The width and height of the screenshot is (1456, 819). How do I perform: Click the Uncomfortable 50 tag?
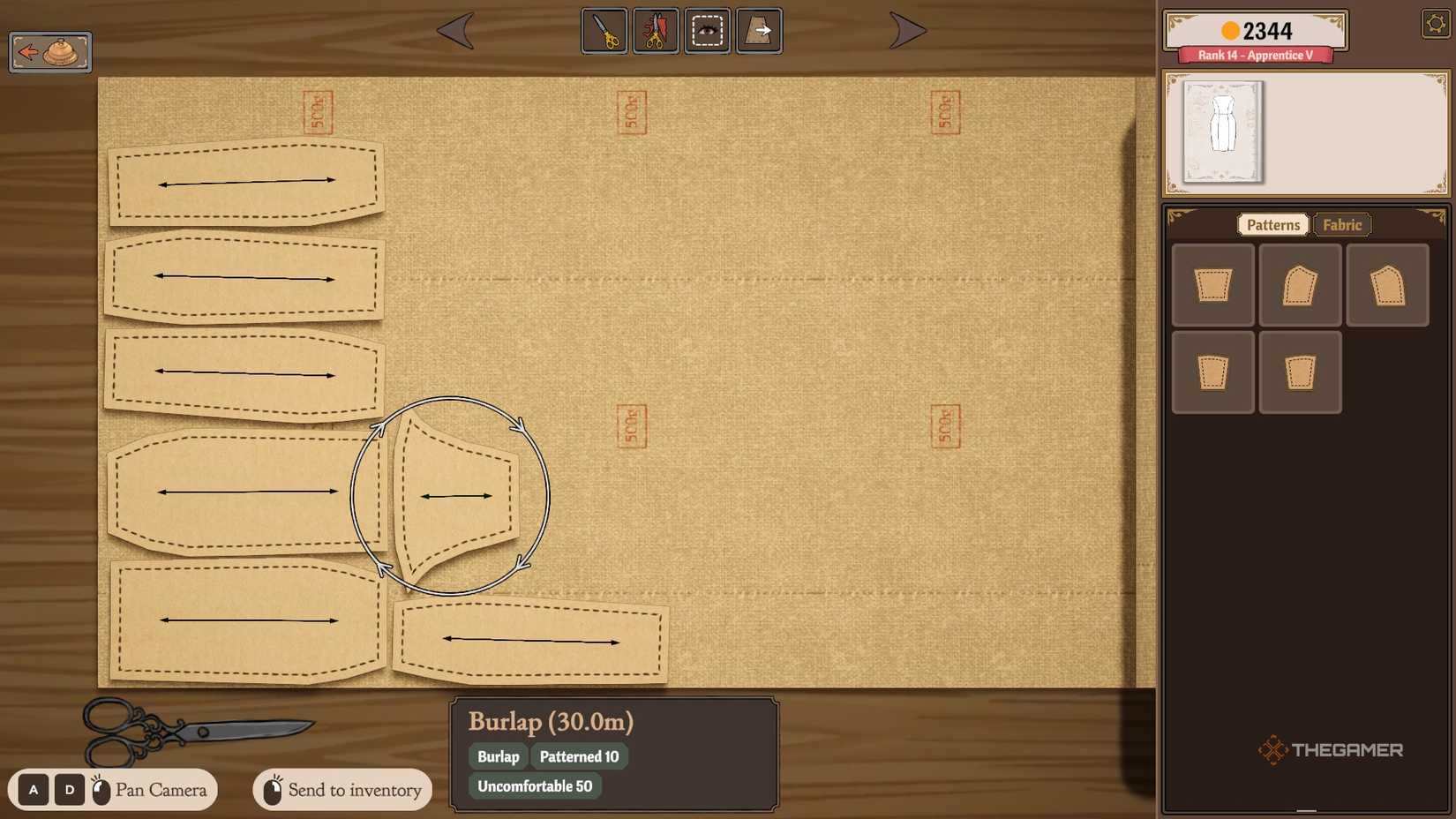[x=535, y=786]
